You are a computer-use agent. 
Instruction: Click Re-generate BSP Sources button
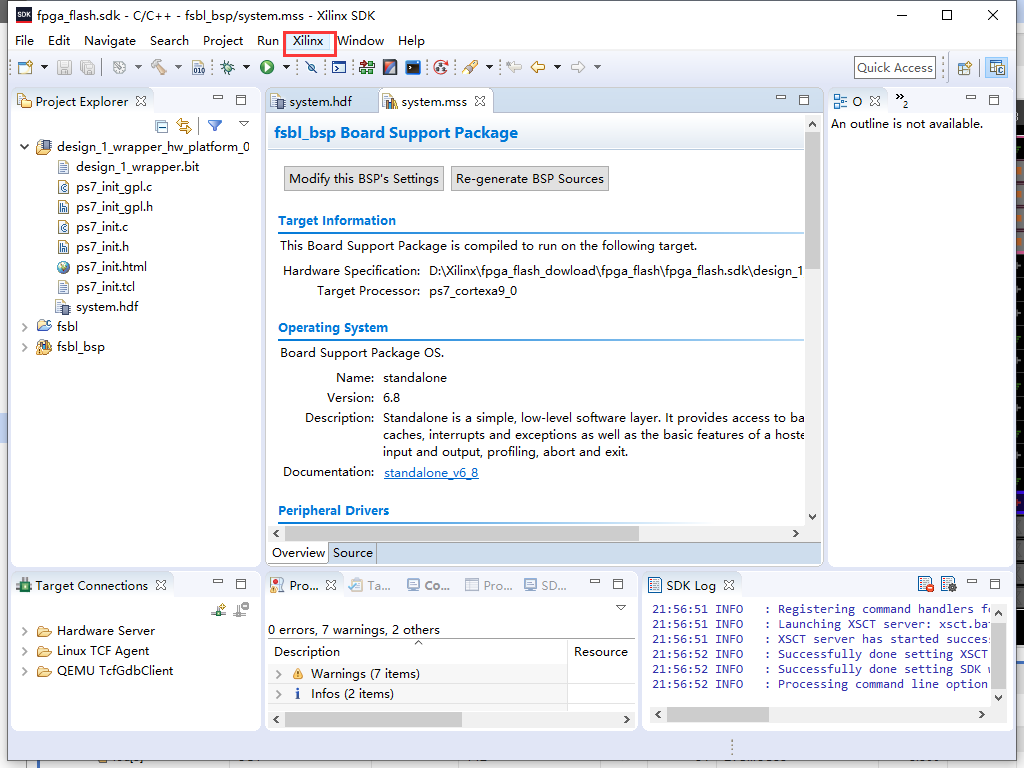530,178
